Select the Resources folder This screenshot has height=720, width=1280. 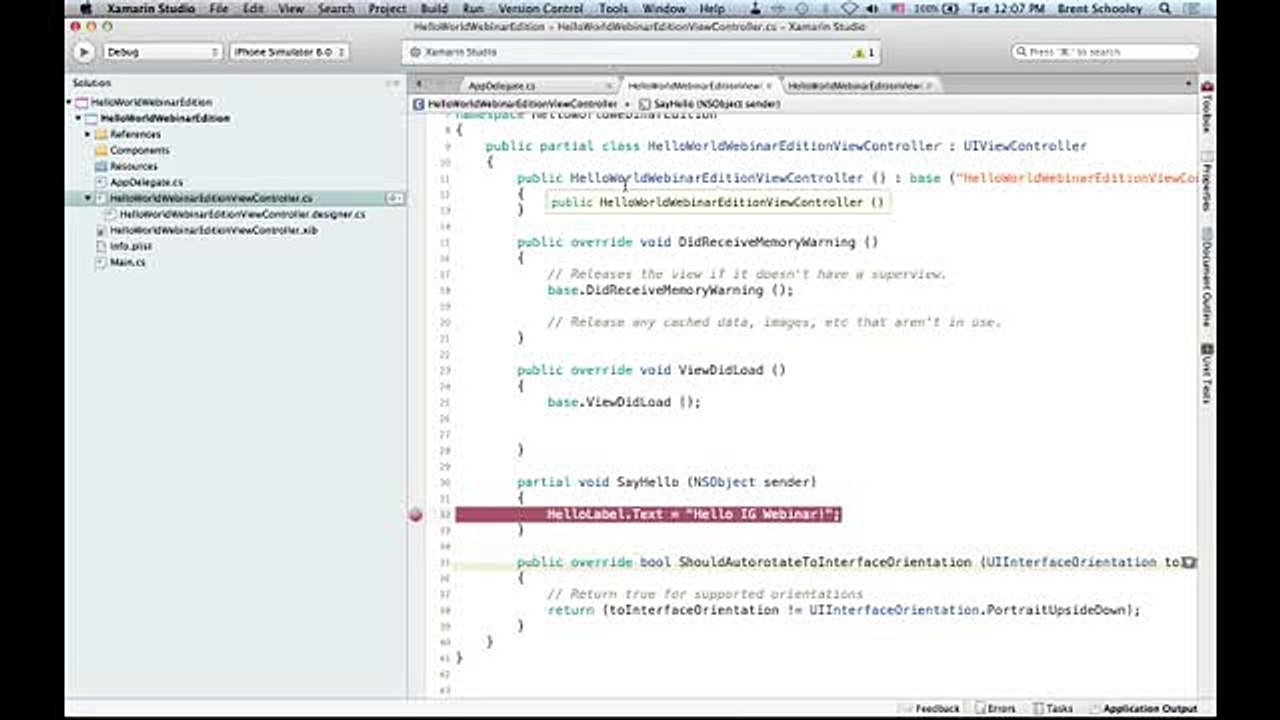tap(133, 166)
